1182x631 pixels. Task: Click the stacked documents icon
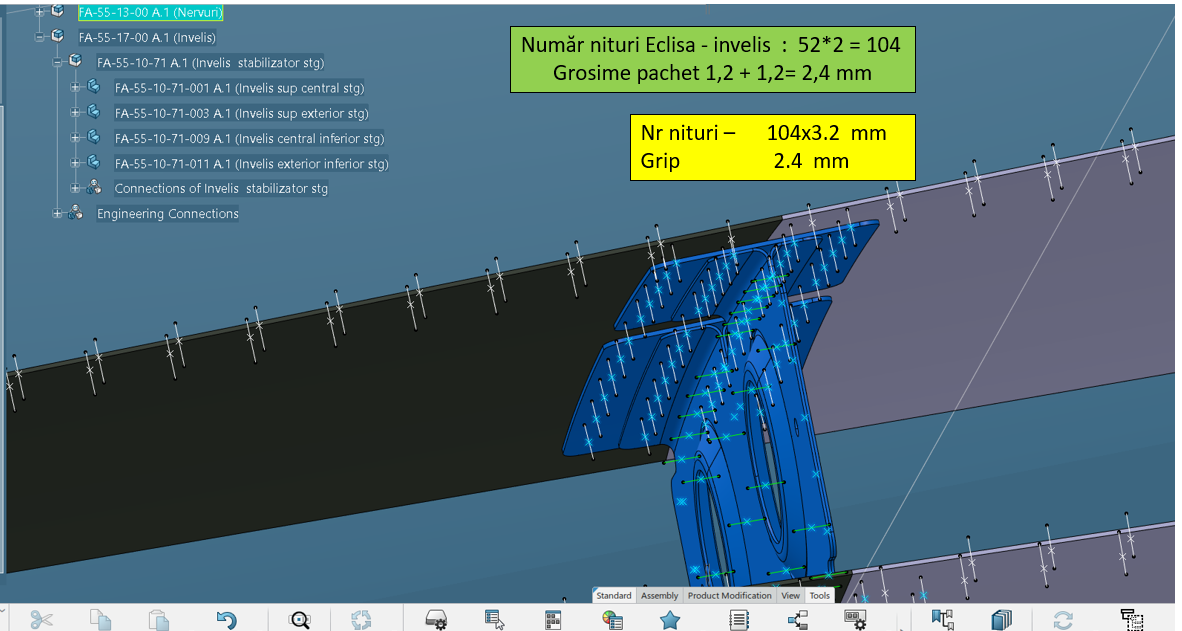[x=1002, y=620]
